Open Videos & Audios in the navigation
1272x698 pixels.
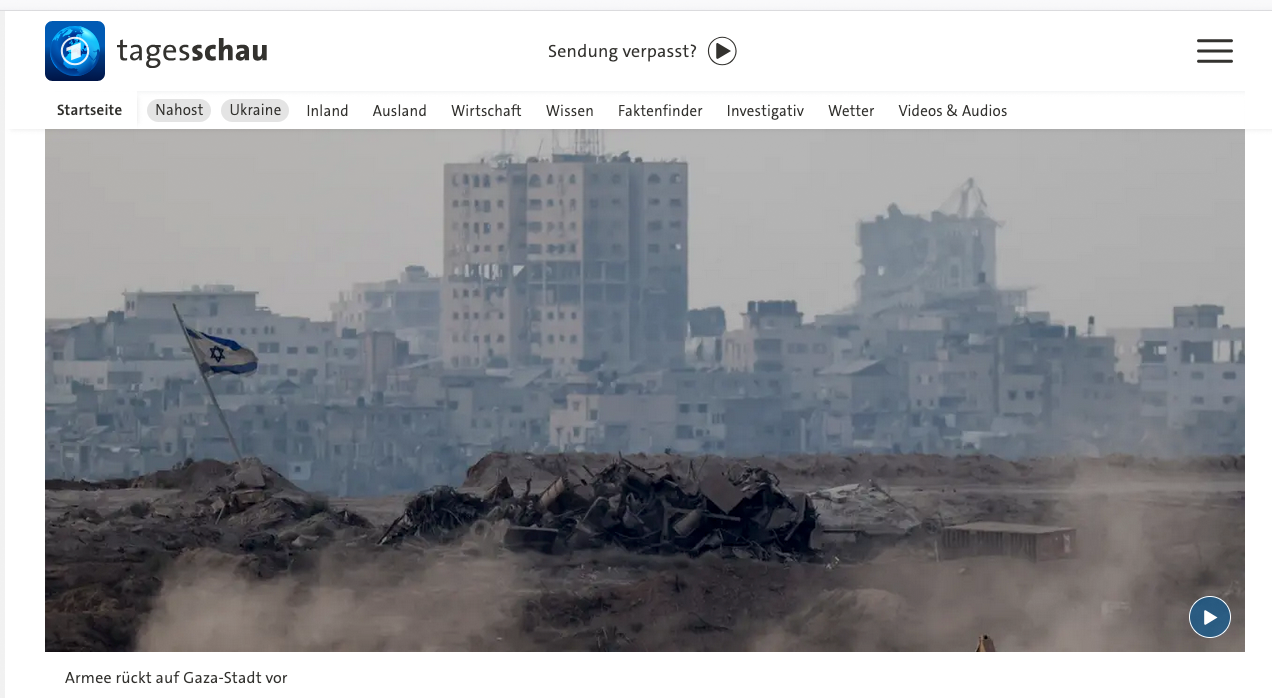point(952,111)
